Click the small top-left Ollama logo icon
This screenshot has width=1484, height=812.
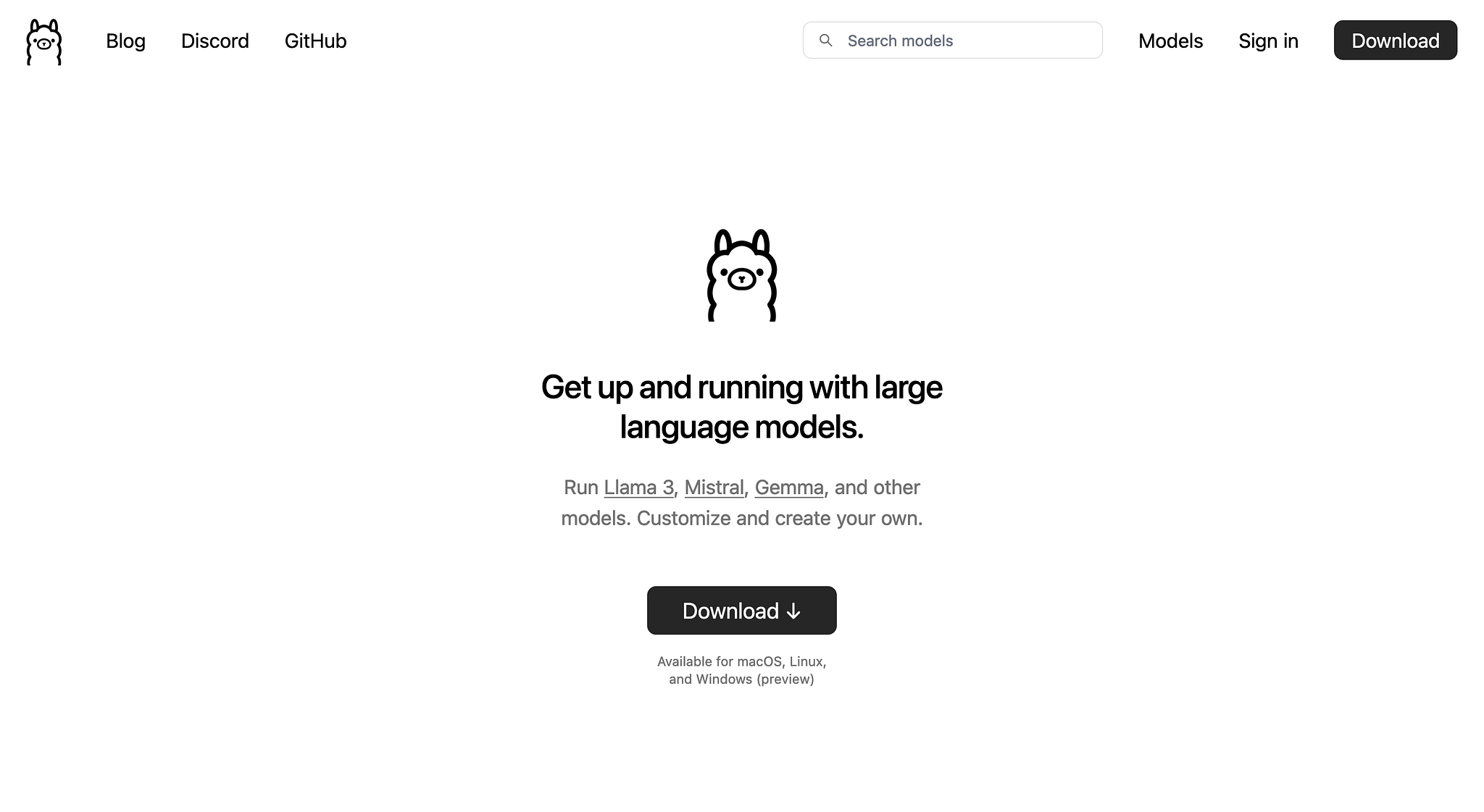[x=44, y=41]
